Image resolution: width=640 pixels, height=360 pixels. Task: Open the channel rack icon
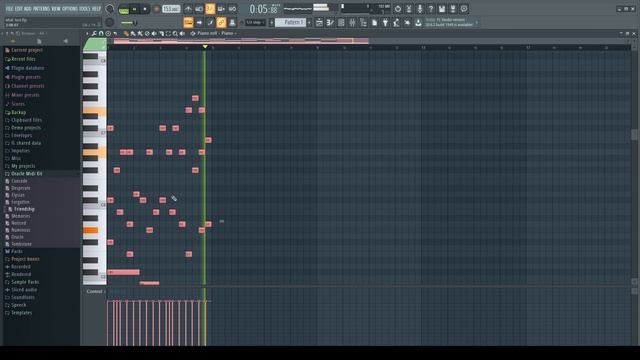[x=341, y=23]
